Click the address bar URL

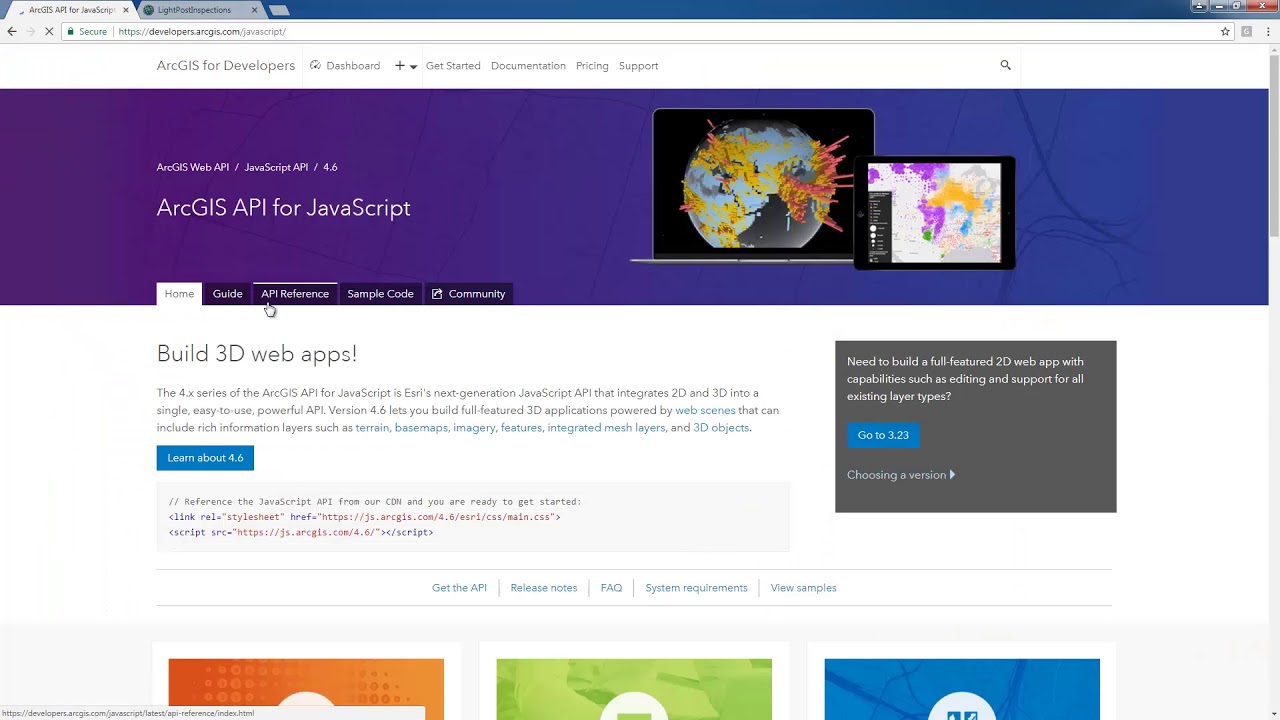click(x=202, y=32)
